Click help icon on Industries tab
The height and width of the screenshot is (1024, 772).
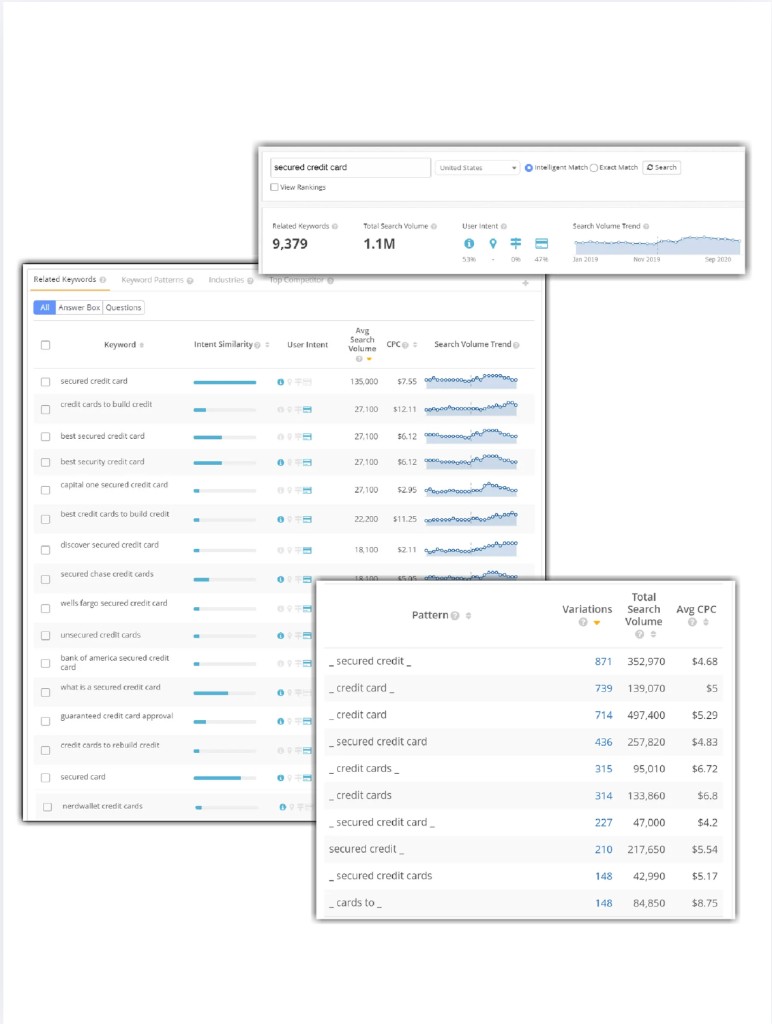coord(250,281)
